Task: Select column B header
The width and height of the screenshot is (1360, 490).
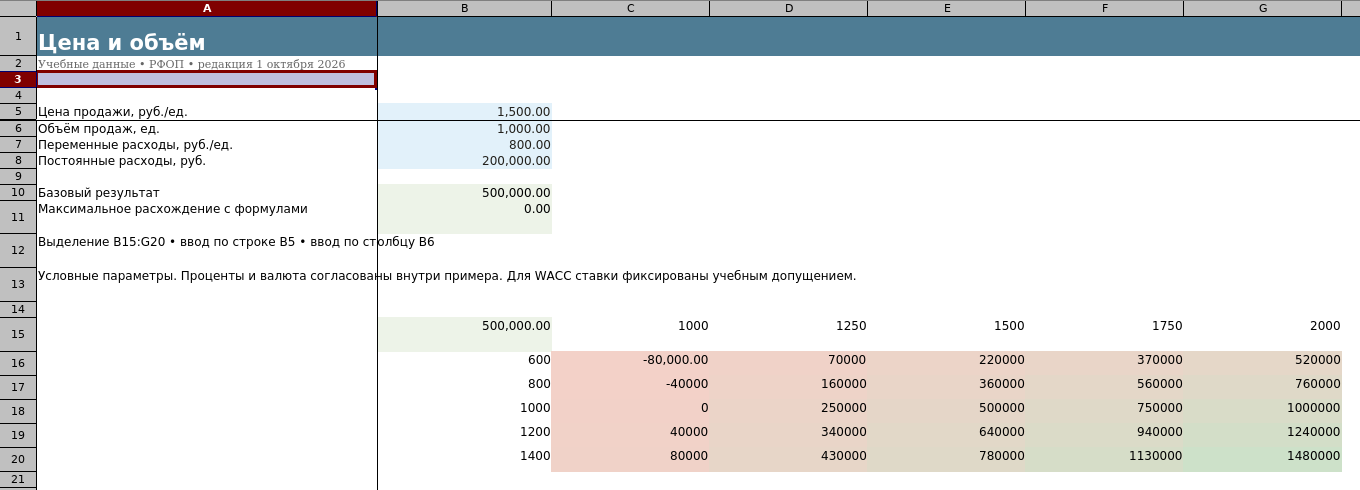Action: tap(464, 8)
